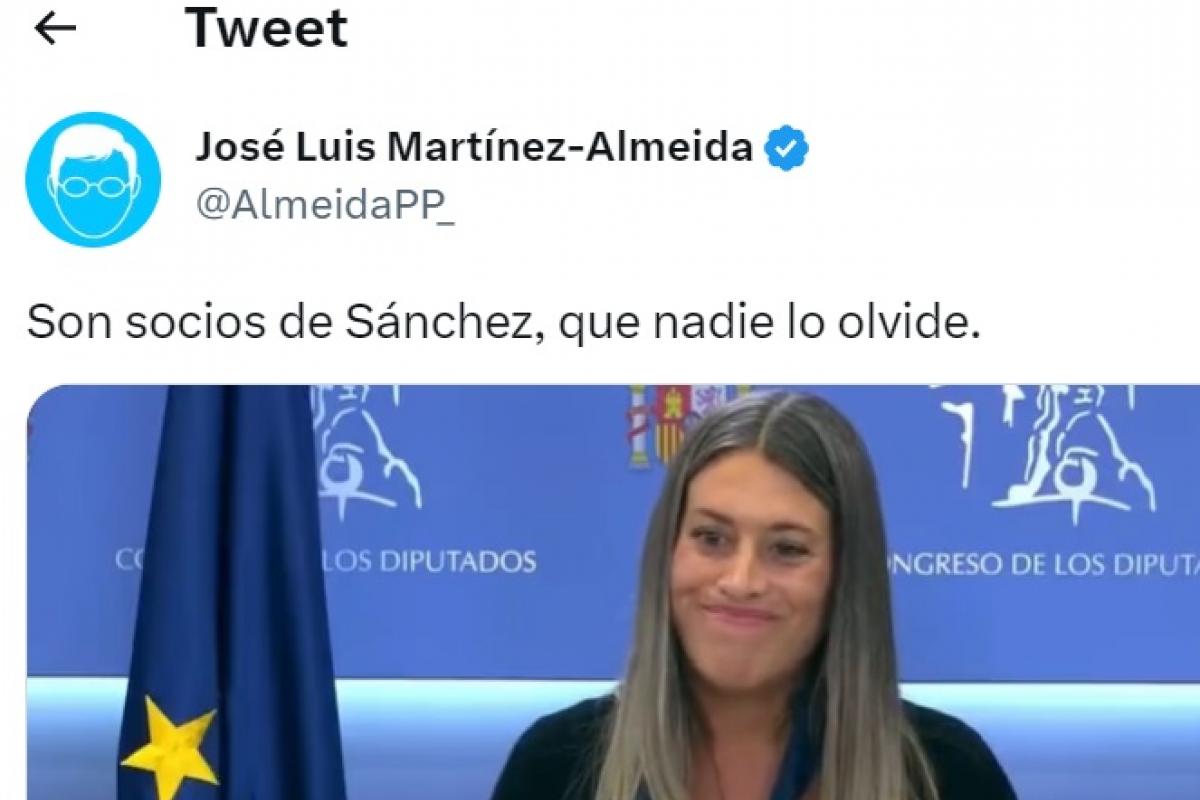
Task: Go back using the left arrow
Action: [55, 30]
